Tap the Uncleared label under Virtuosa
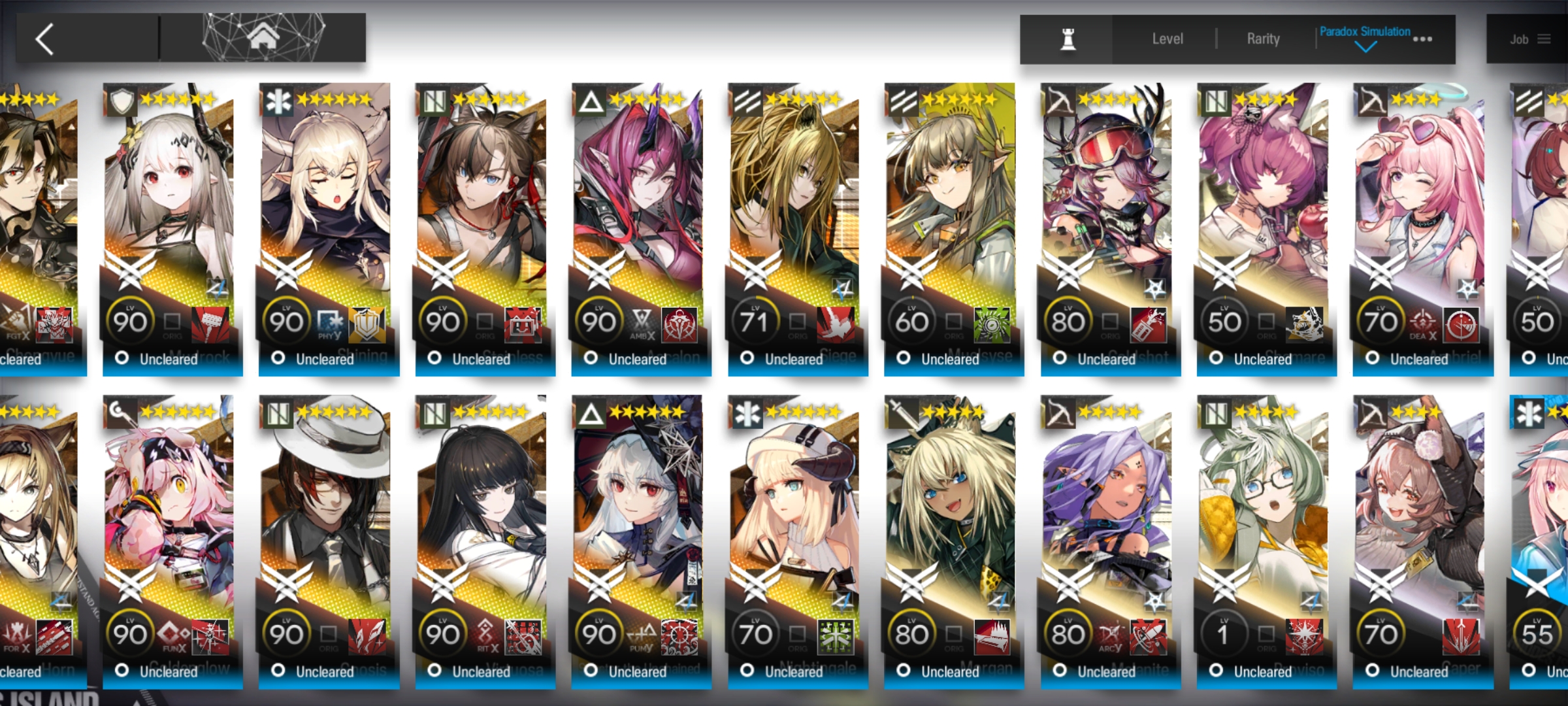 point(481,671)
